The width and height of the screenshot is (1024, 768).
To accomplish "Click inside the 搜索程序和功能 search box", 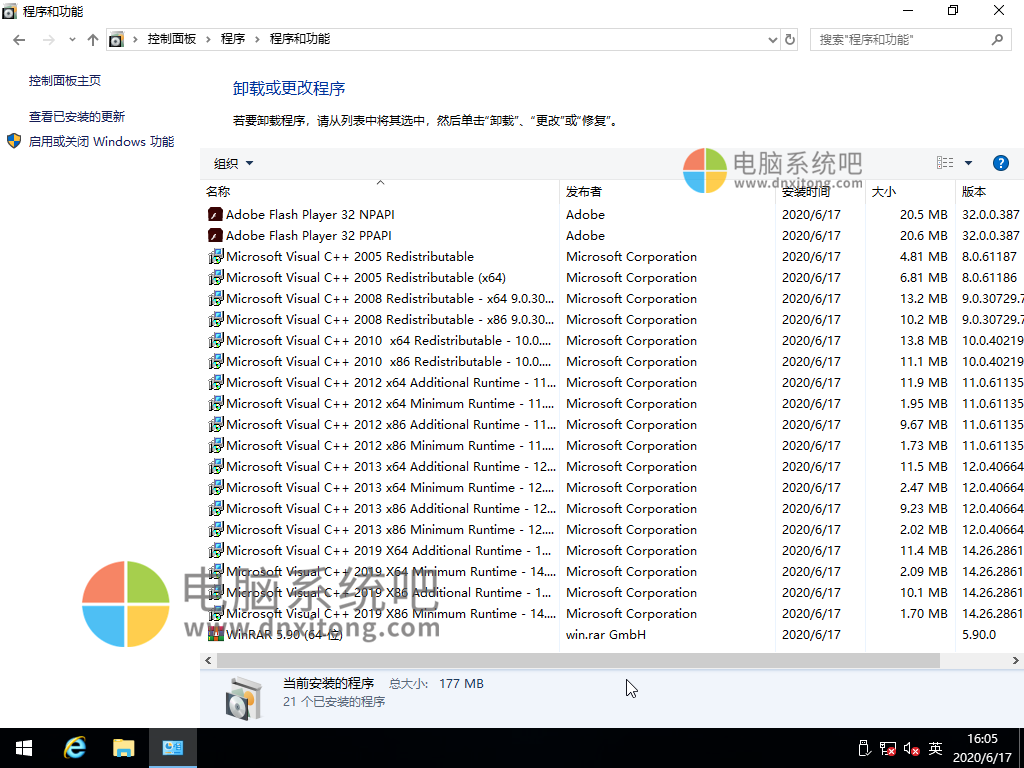I will click(890, 40).
